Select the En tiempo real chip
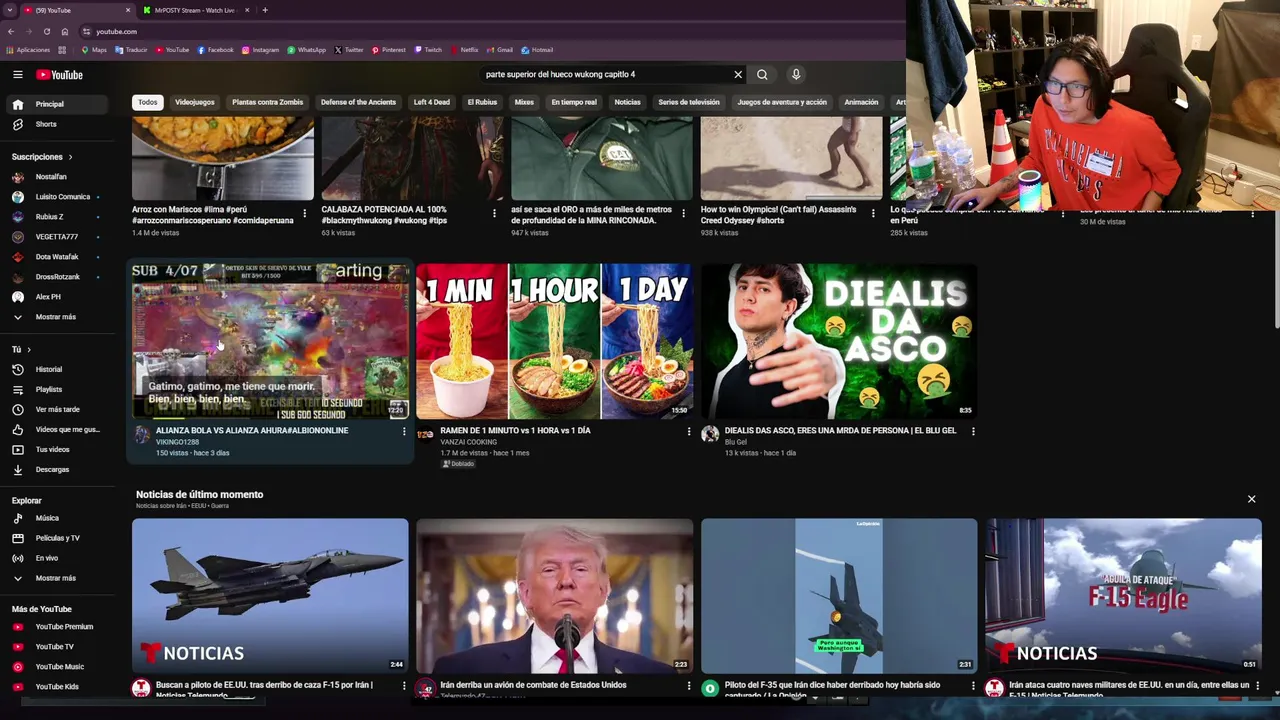This screenshot has width=1280, height=720. [574, 102]
